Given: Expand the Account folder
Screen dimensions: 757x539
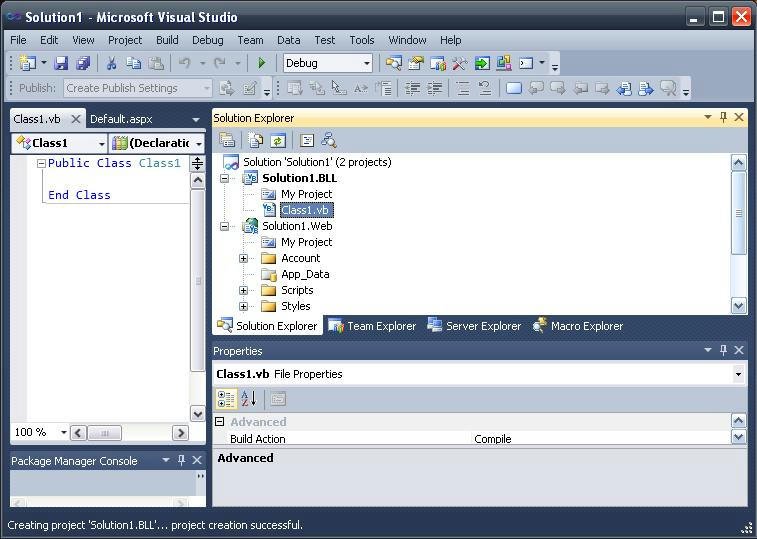Looking at the screenshot, I should [243, 258].
